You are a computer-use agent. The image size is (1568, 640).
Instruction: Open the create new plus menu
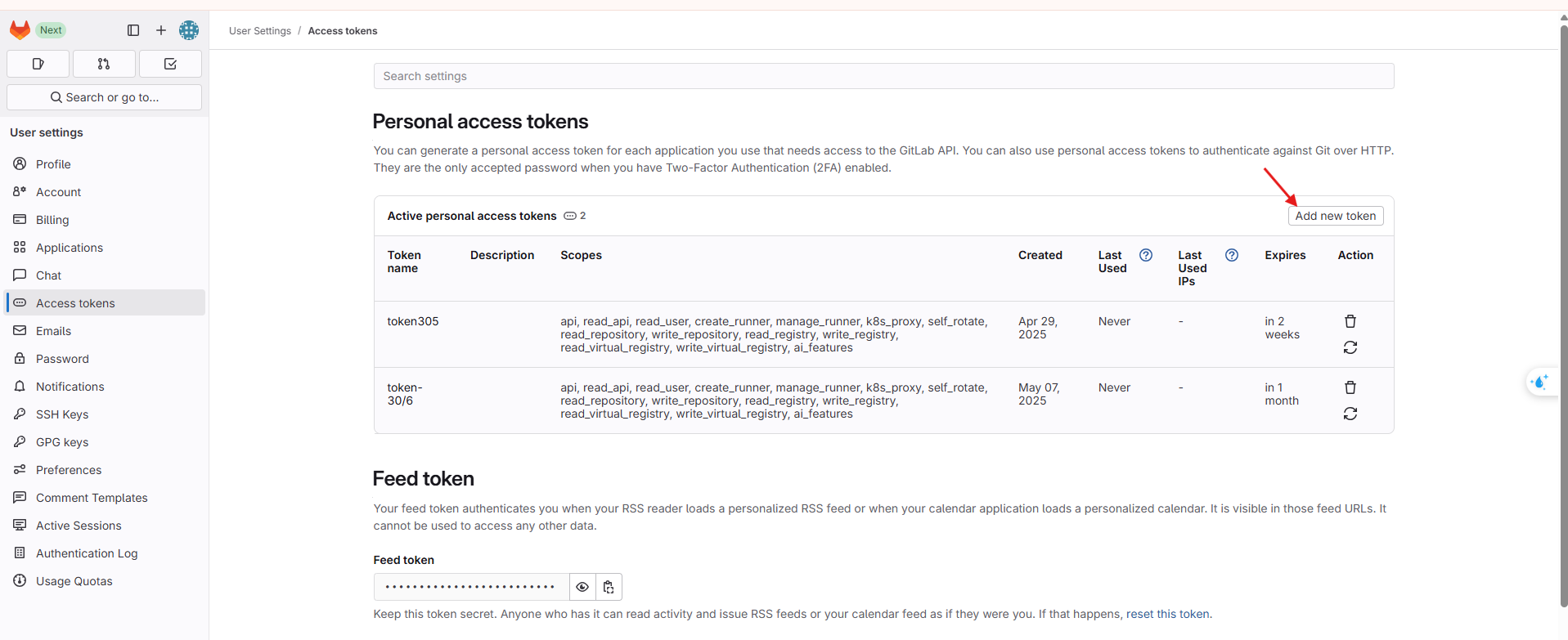coord(161,30)
